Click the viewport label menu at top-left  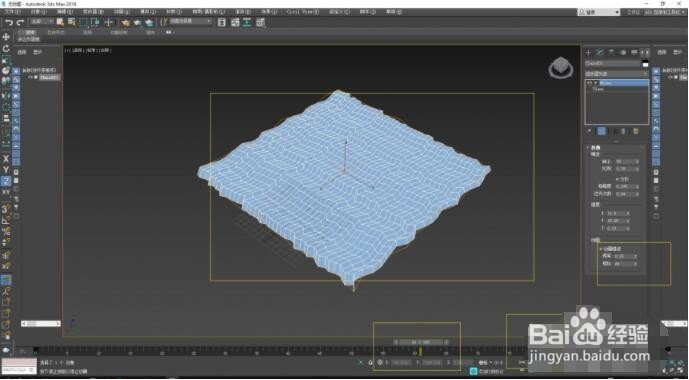pyautogui.click(x=88, y=51)
